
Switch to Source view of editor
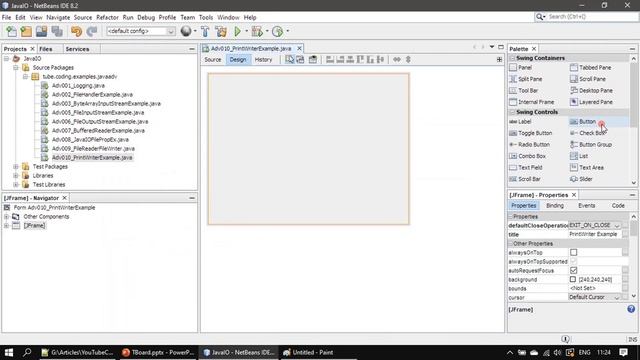(x=213, y=60)
